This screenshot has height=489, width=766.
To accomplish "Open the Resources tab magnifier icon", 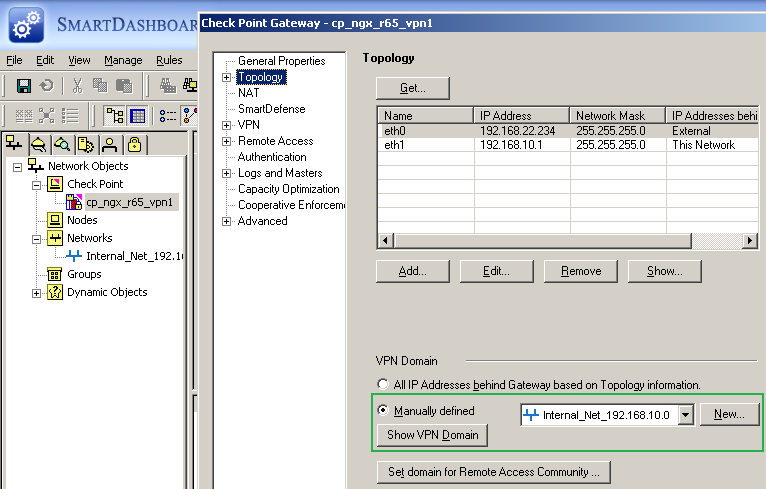I will pyautogui.click(x=62, y=145).
